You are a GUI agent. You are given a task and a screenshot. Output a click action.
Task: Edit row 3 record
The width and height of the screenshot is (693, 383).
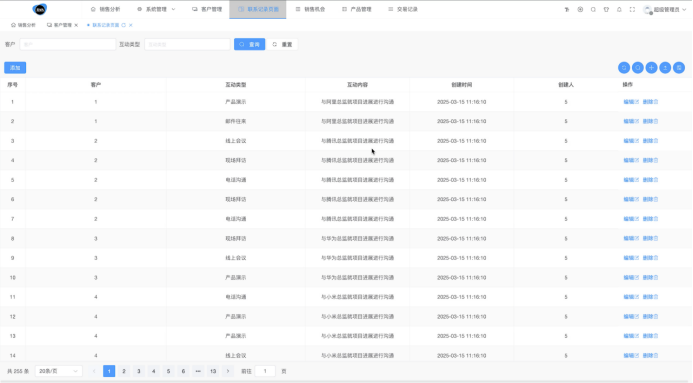631,141
